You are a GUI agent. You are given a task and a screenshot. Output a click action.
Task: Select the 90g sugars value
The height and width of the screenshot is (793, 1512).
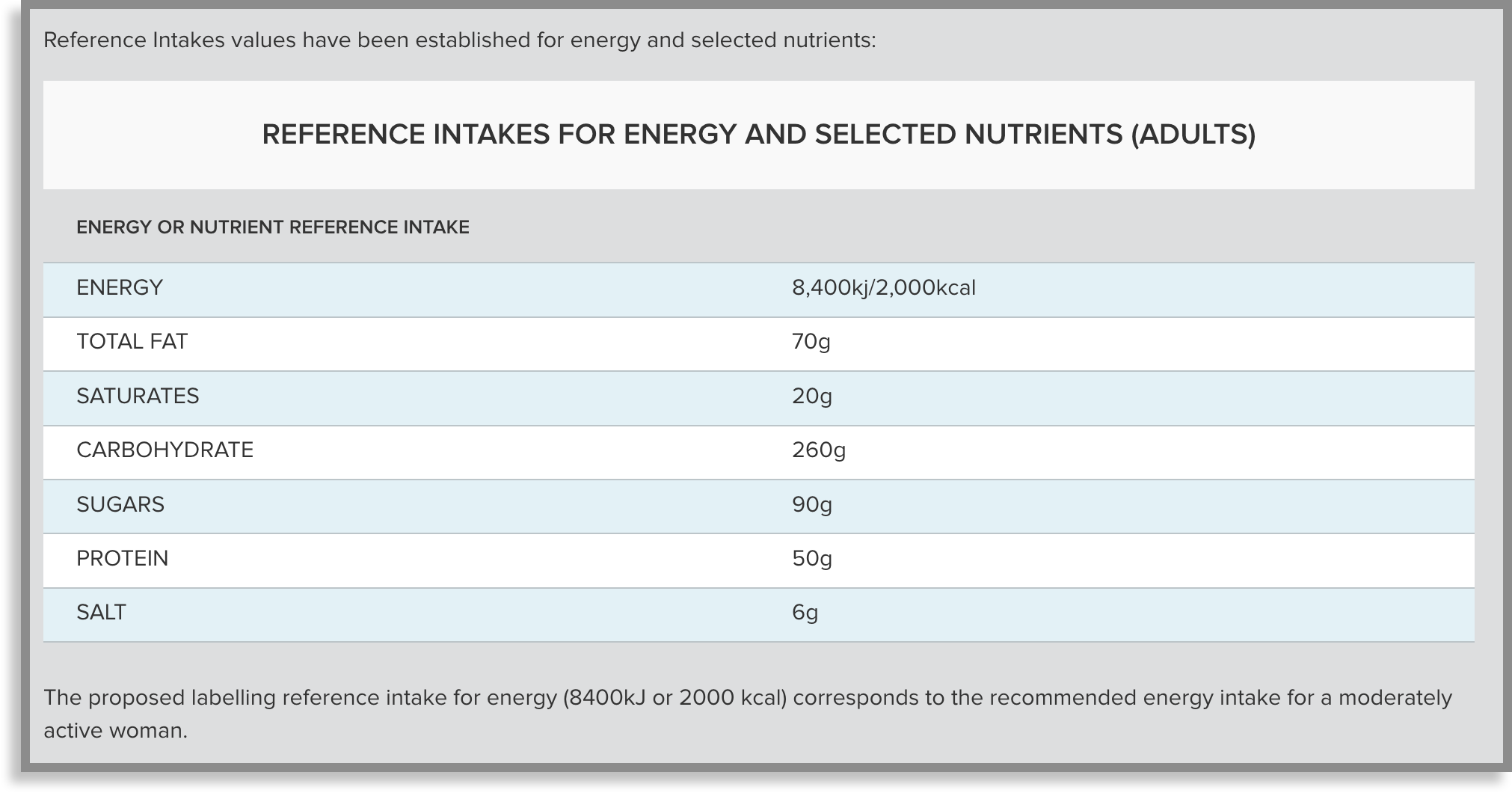coord(811,505)
